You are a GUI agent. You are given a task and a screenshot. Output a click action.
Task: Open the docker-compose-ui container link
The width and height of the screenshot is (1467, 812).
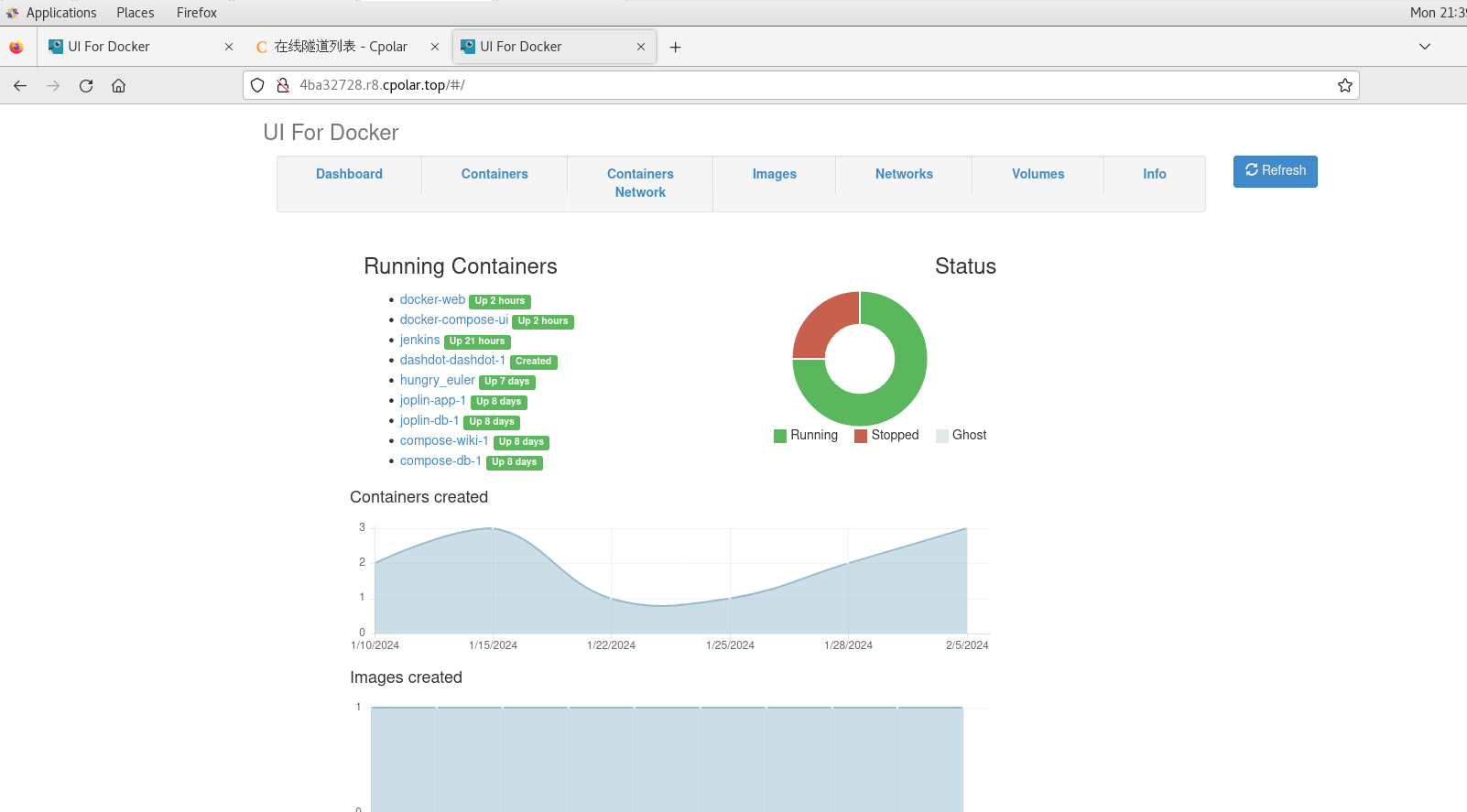click(x=454, y=319)
